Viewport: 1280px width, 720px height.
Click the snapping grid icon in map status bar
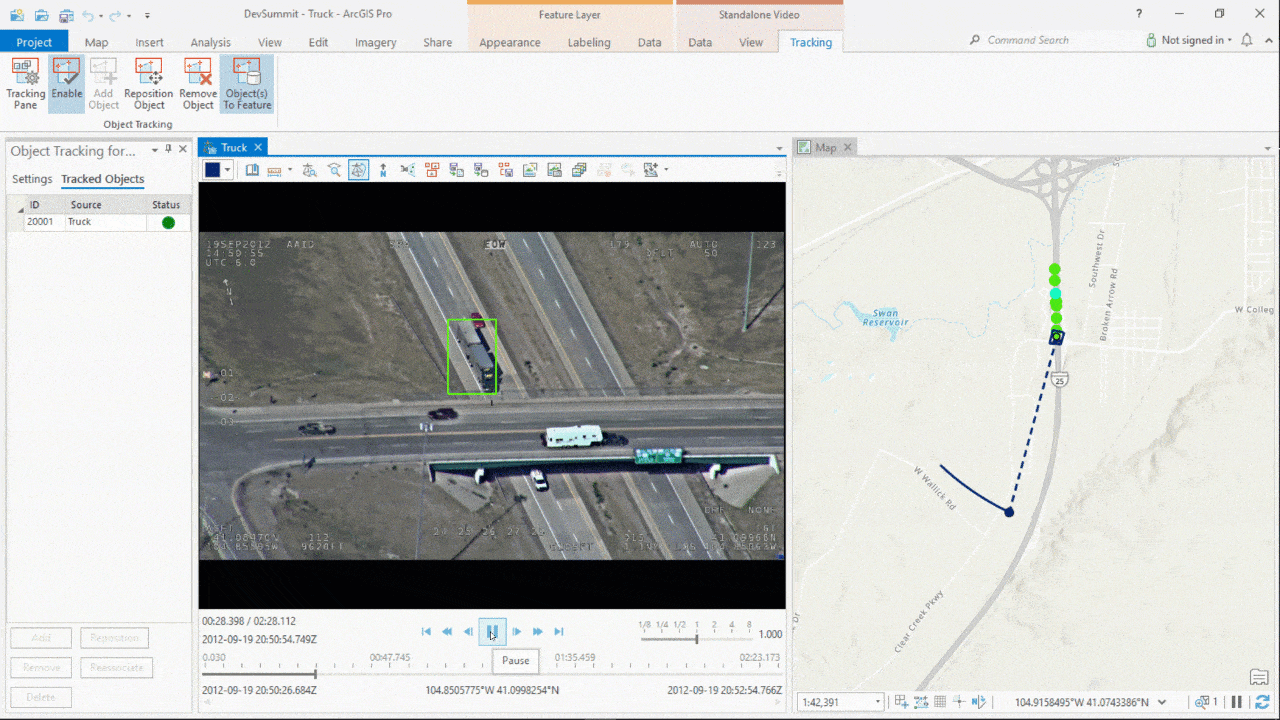coord(940,702)
